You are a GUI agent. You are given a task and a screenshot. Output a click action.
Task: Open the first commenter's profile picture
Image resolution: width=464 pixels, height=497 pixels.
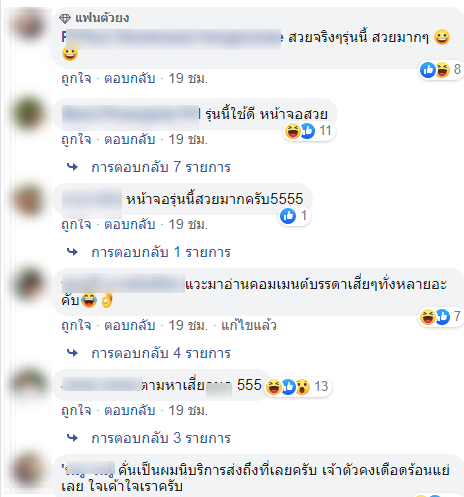point(28,24)
